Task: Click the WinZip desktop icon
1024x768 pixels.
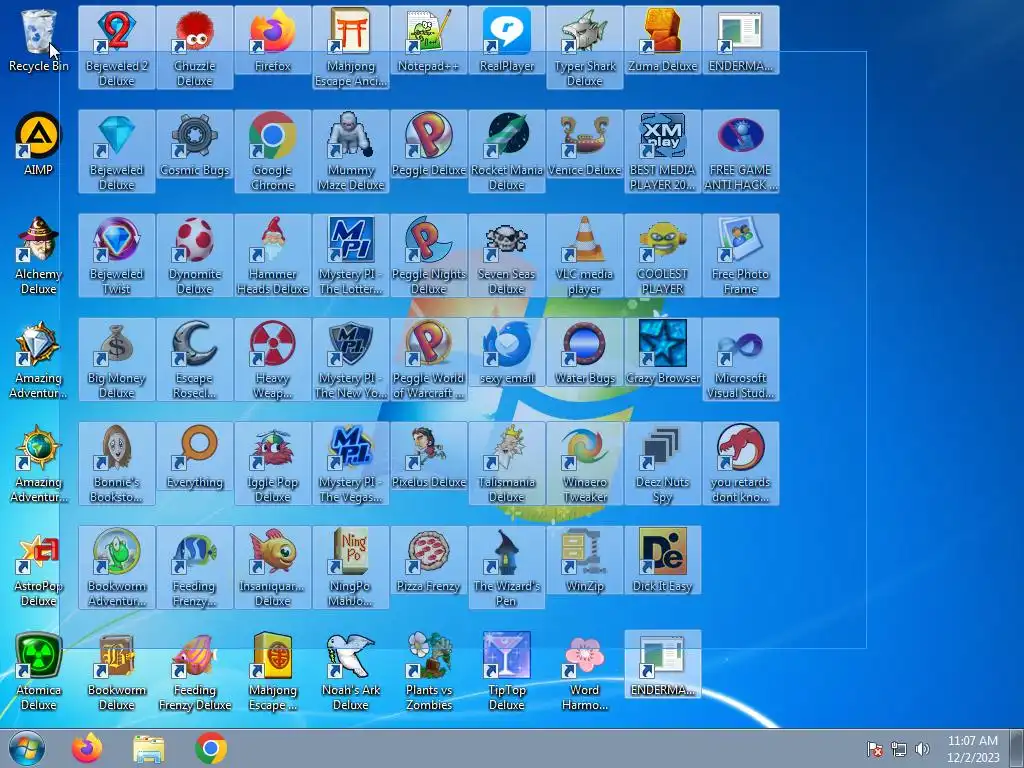Action: [584, 560]
